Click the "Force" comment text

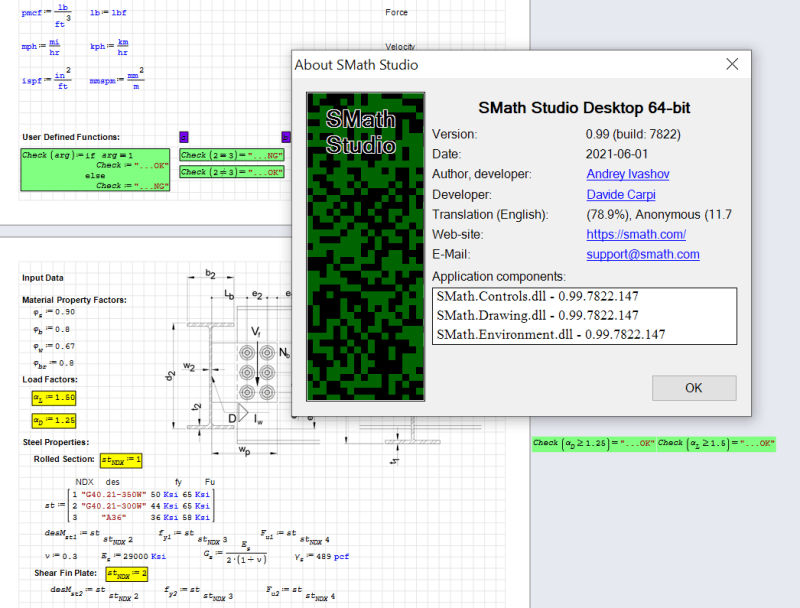(x=396, y=12)
